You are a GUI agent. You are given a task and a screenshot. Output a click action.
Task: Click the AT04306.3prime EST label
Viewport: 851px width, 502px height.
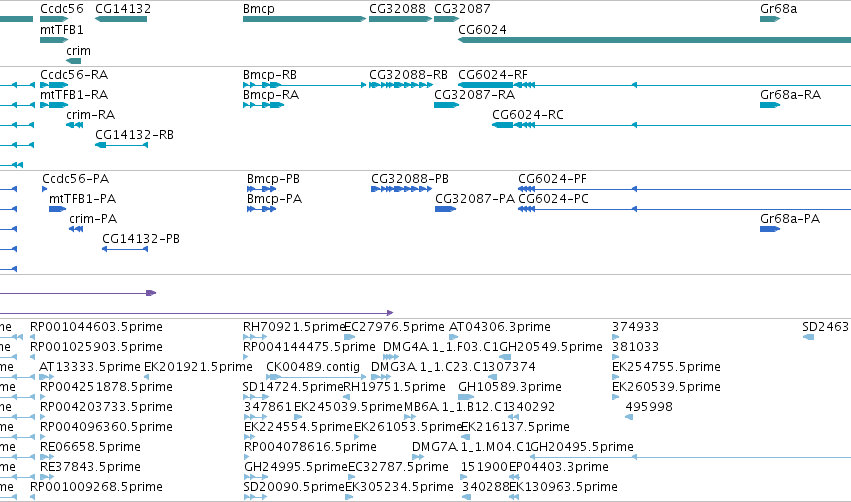(500, 327)
